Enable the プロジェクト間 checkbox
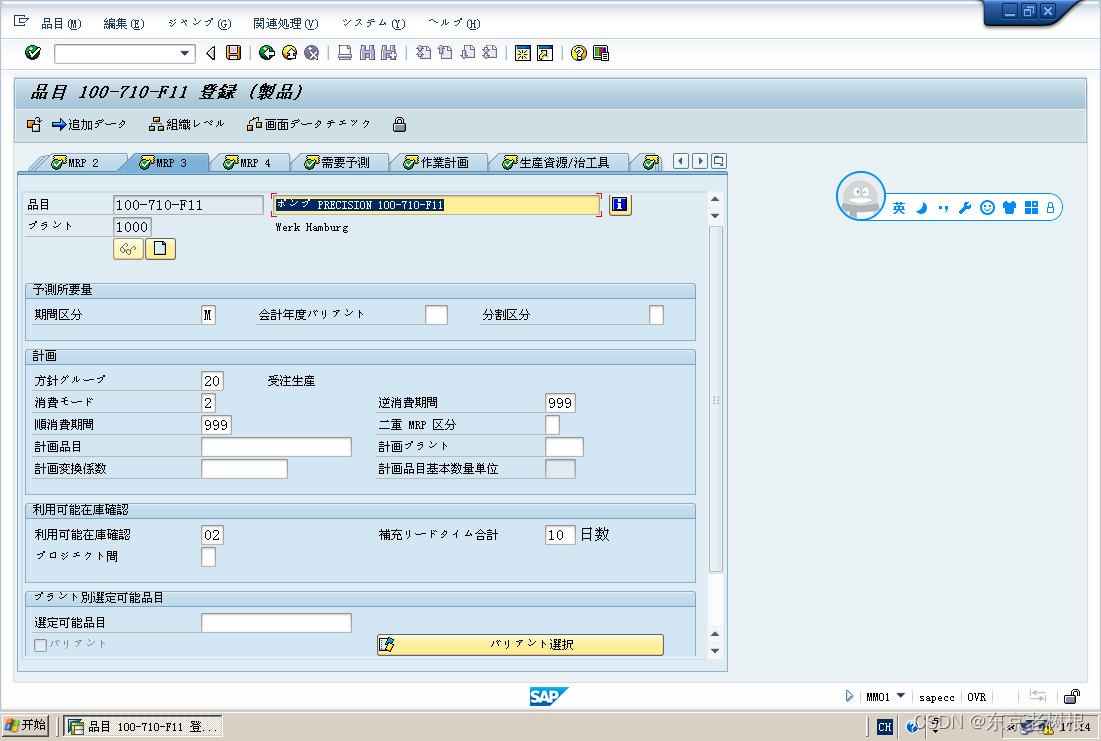This screenshot has width=1101, height=741. [208, 557]
